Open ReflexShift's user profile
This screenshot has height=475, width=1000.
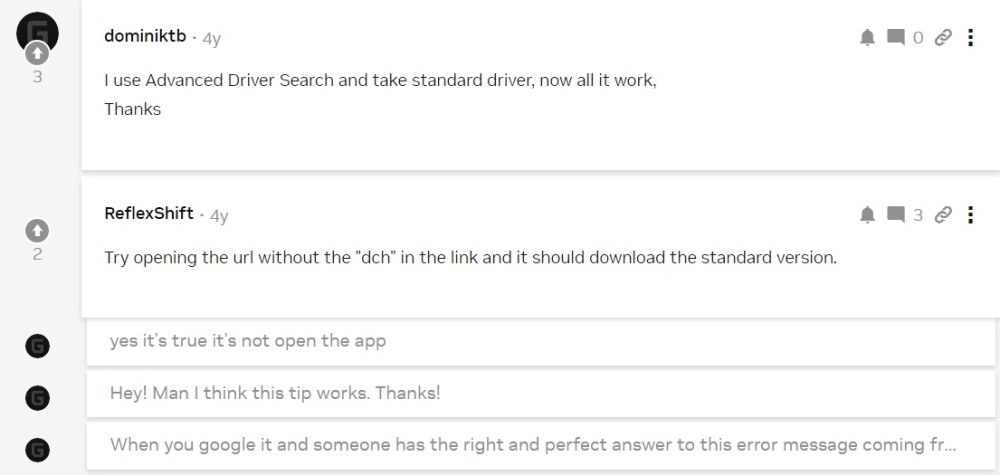(149, 213)
